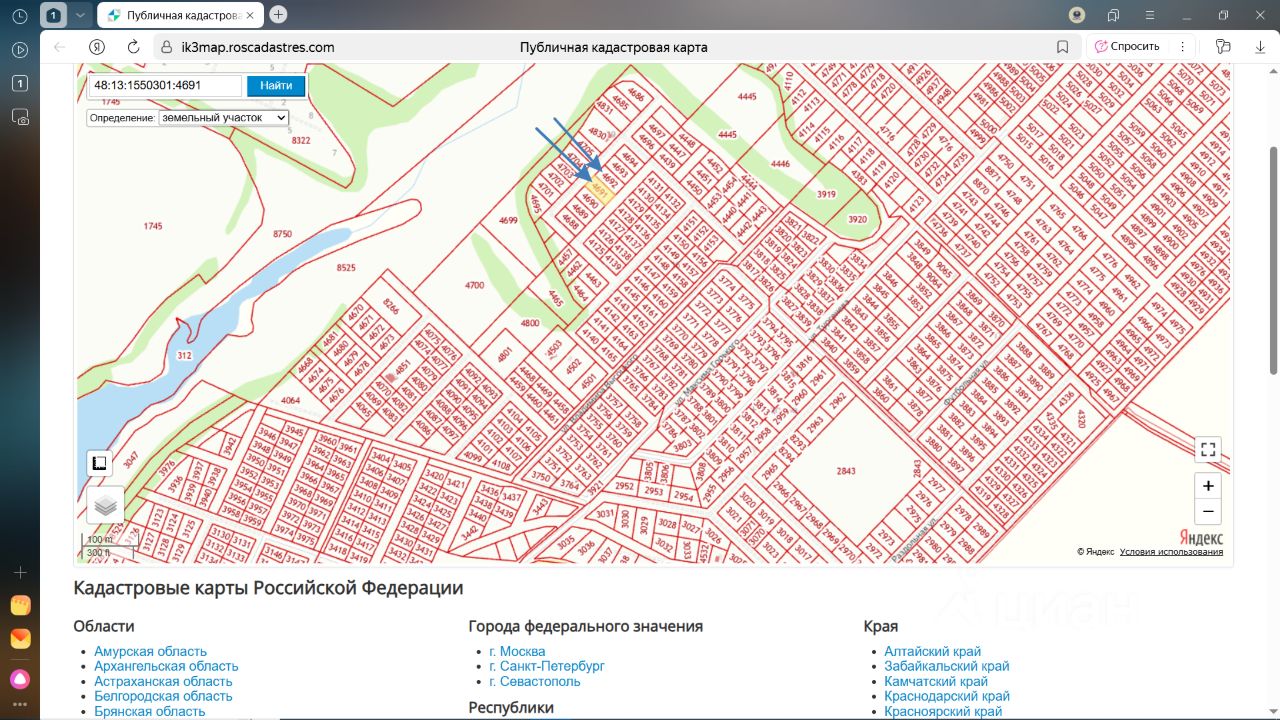
Task: Open Амурская область link
Action: (x=151, y=652)
